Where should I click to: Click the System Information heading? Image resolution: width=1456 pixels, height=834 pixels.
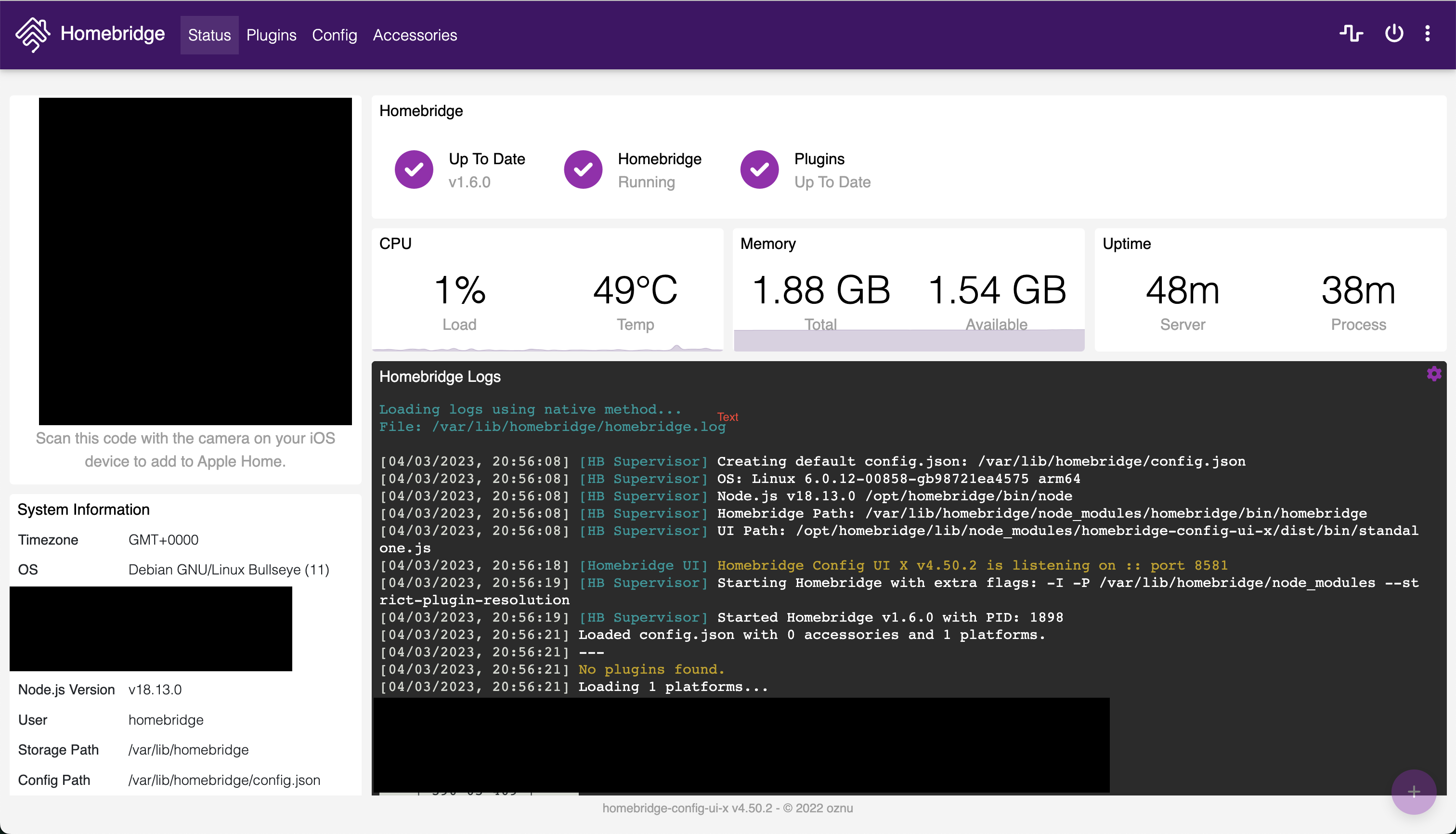coord(84,509)
